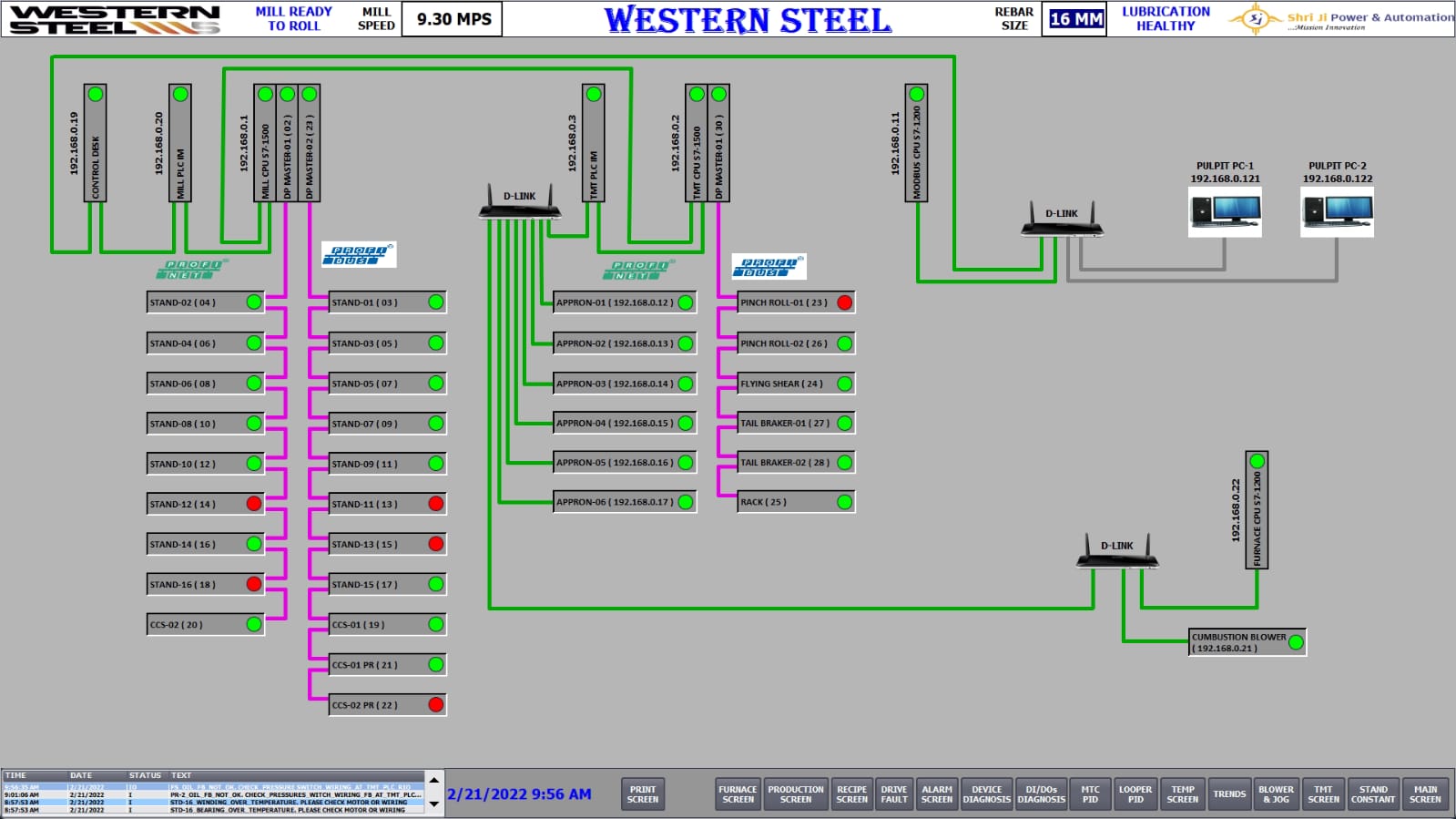Click the Profinet logo above APPRON-01
This screenshot has width=1456, height=819.
pos(638,270)
